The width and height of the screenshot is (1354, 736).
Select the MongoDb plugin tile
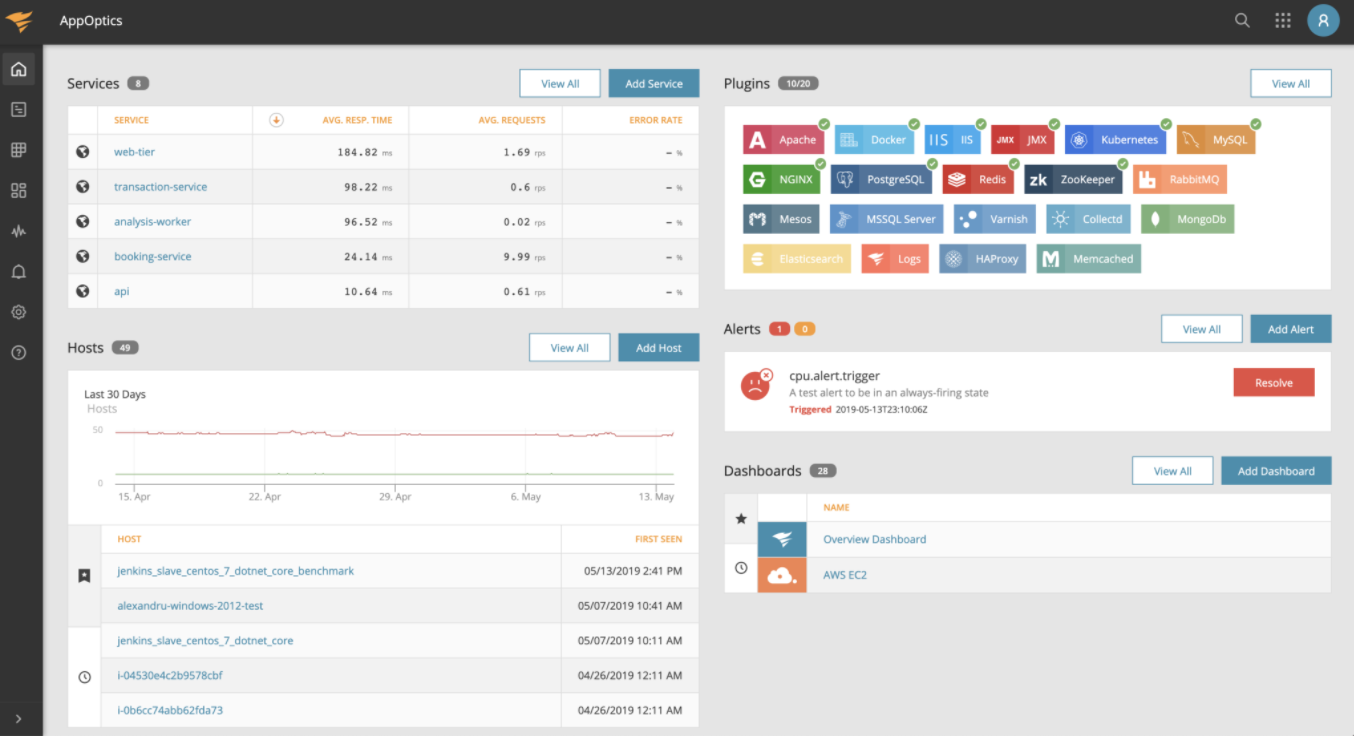(x=1188, y=219)
